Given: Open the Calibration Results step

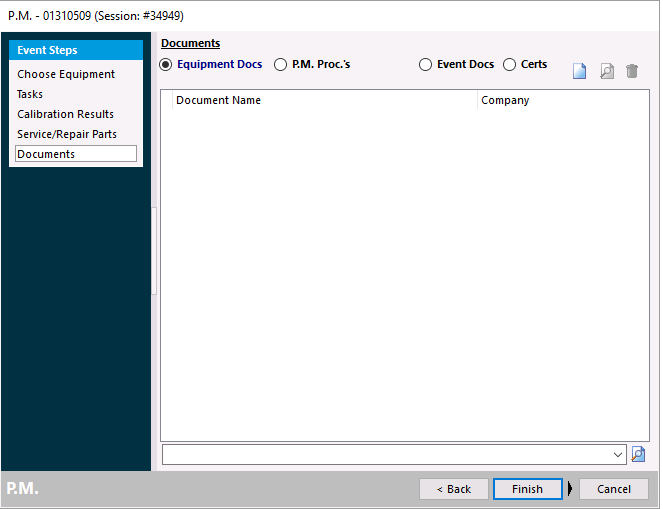Looking at the screenshot, I should pyautogui.click(x=65, y=114).
